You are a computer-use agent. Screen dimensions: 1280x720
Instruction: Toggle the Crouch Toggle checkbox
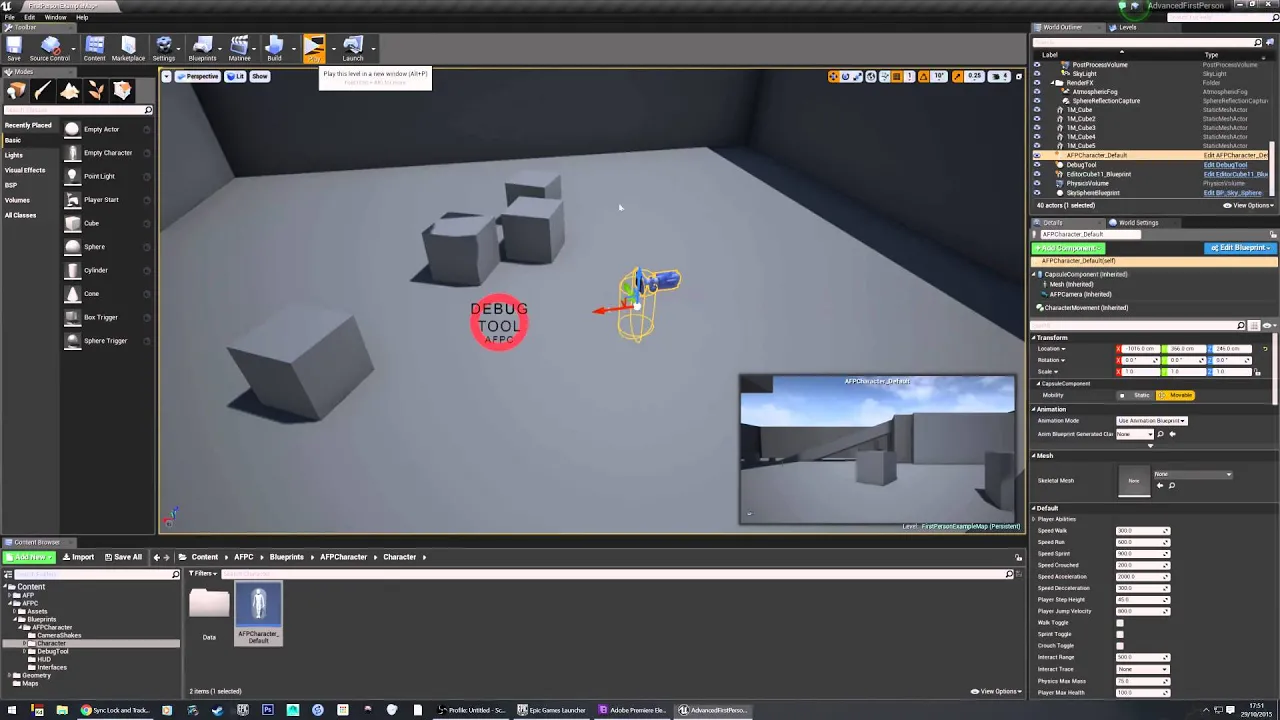1120,646
